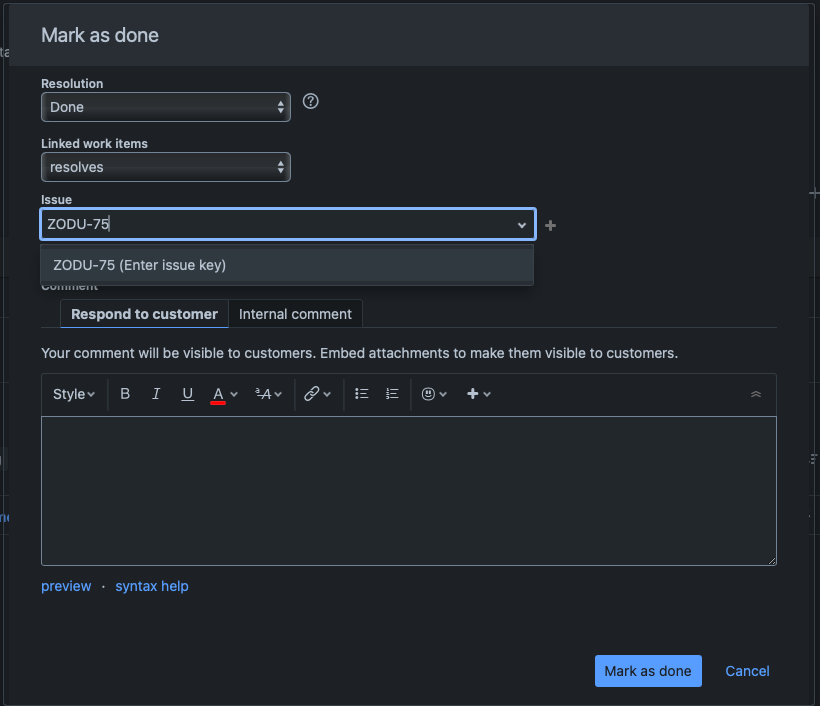
Task: Collapse the editor toolbar with the chevron
Action: (x=756, y=393)
